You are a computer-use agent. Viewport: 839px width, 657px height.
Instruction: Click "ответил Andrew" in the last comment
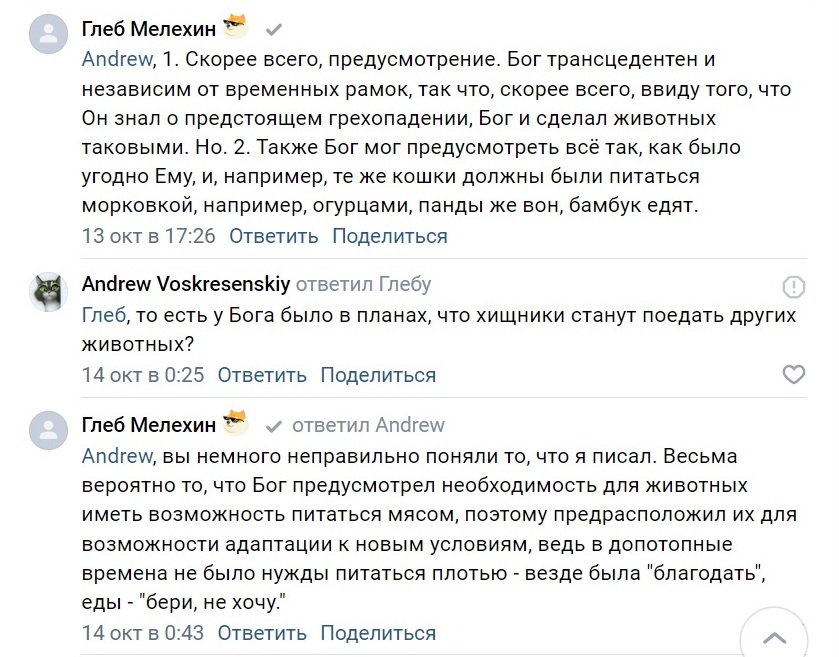point(368,425)
